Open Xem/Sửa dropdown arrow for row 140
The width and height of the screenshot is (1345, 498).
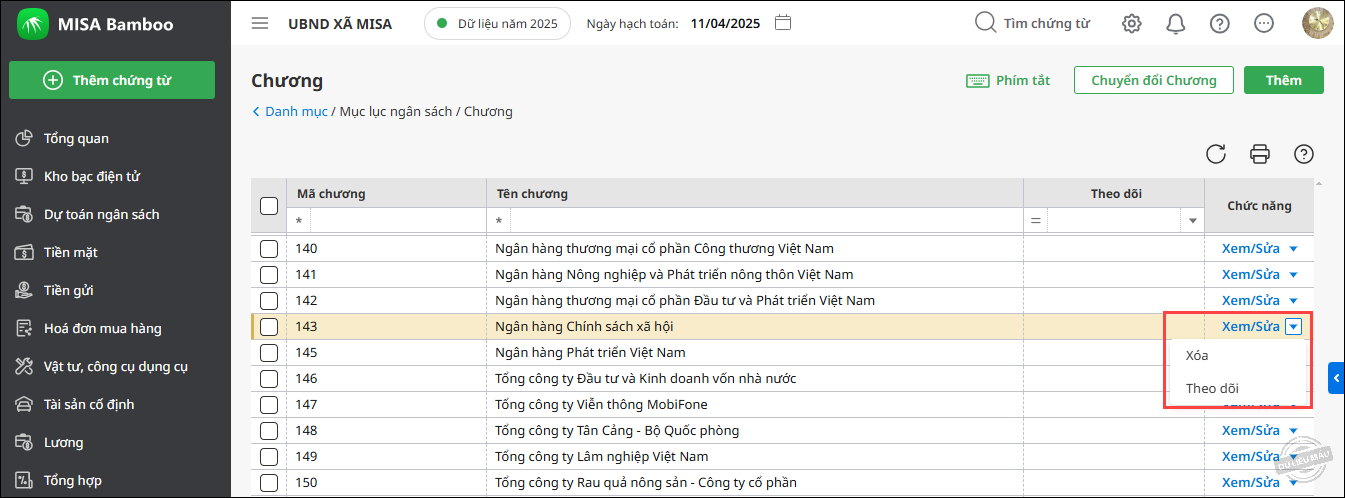pos(1294,248)
